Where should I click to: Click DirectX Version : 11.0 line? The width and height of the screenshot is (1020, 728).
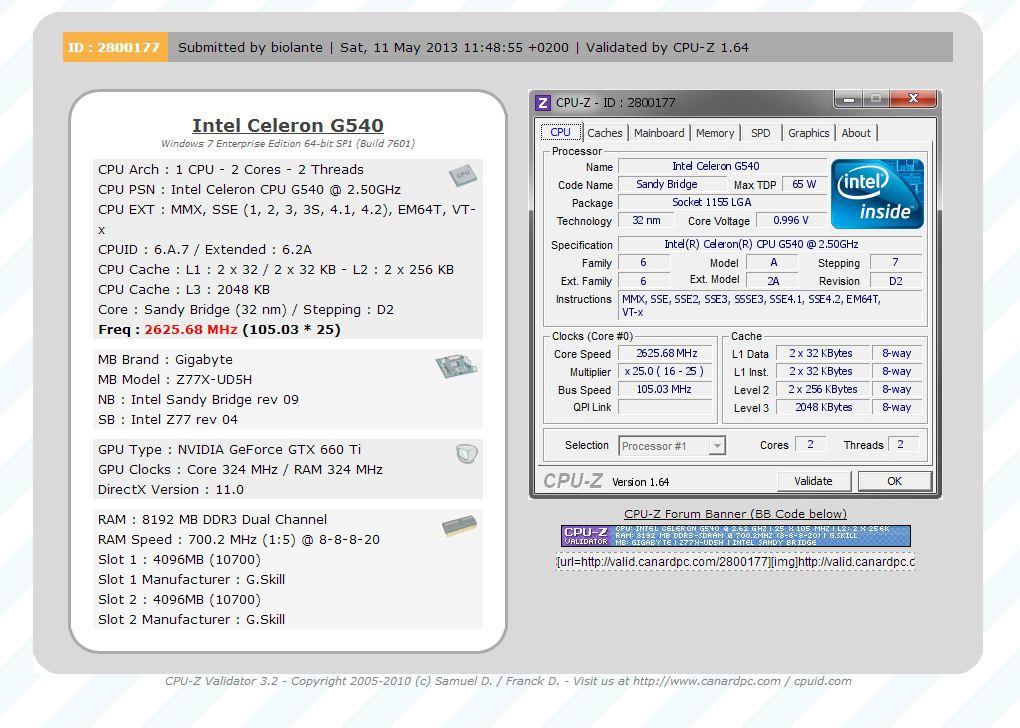click(170, 490)
